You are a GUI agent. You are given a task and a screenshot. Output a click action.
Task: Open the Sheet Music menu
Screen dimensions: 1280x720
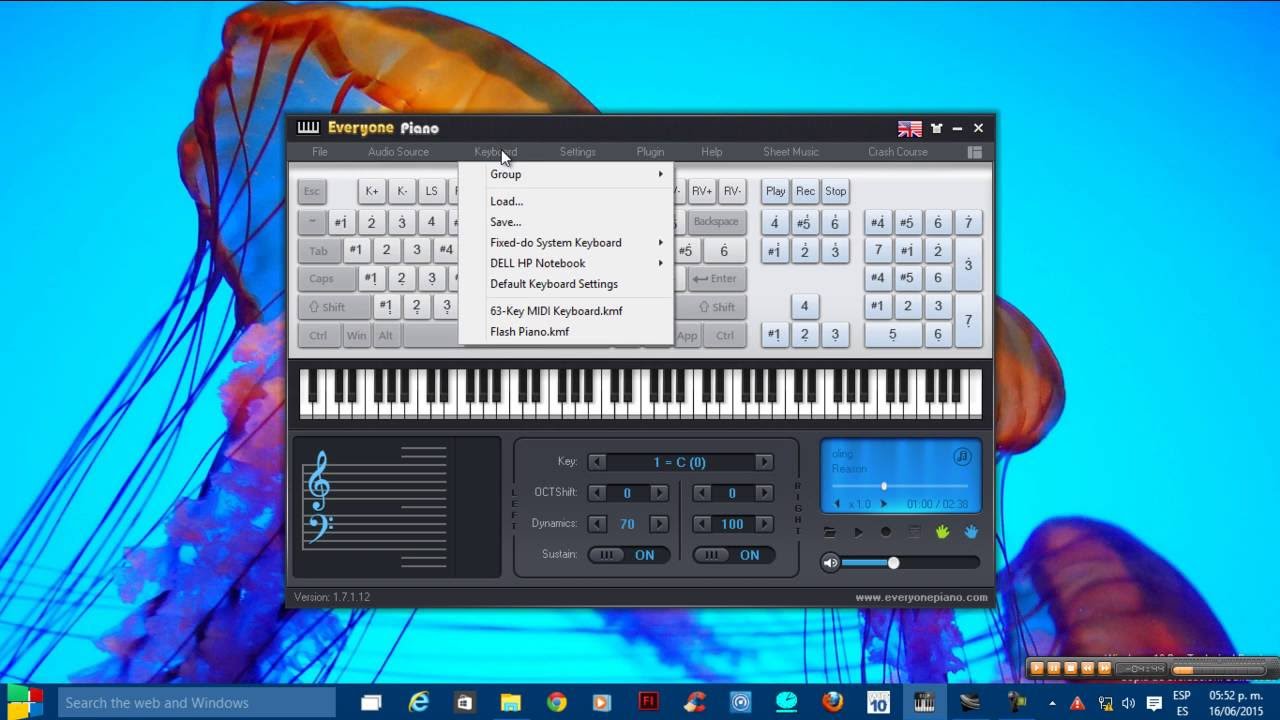click(791, 152)
